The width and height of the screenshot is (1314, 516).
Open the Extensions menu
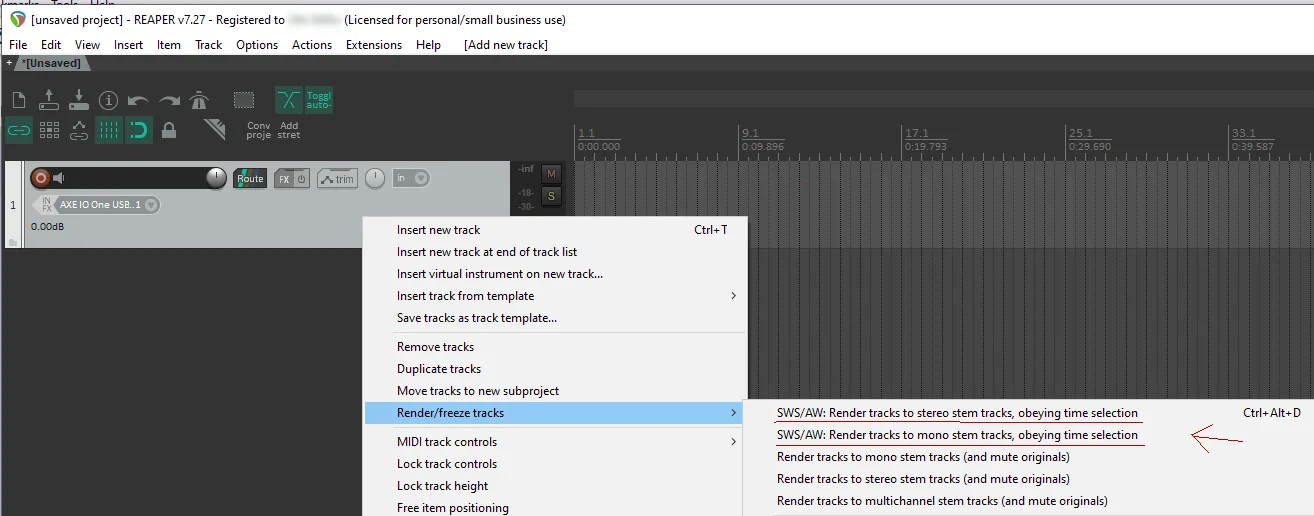(374, 45)
